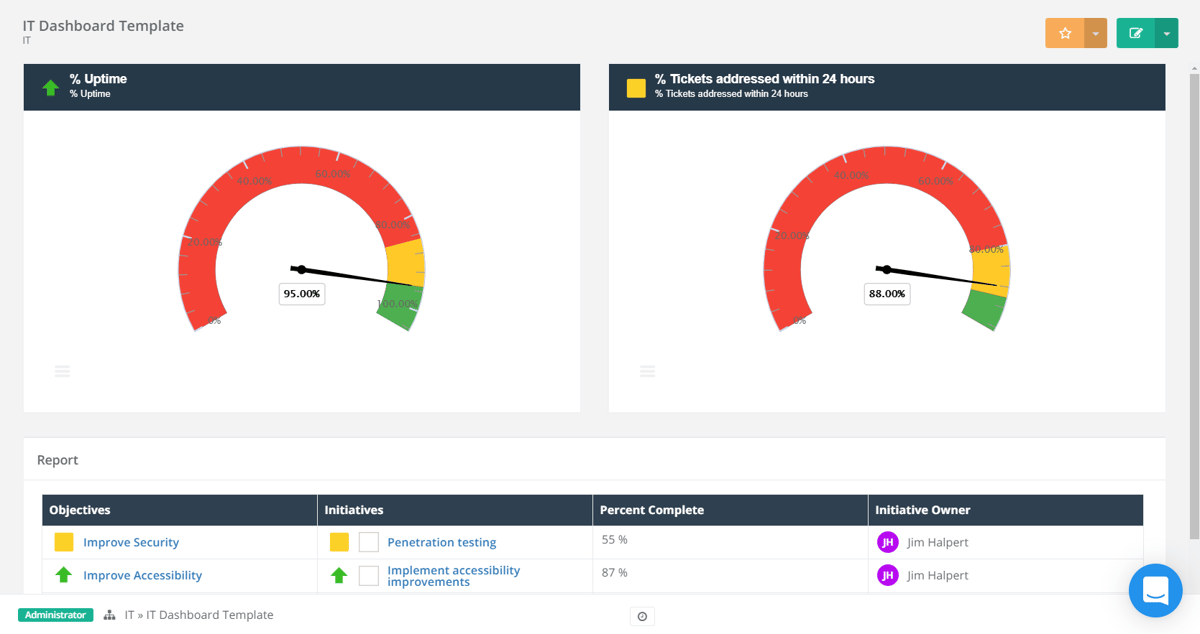Open the dropdown next to the edit button
Screen dimensions: 1200x634
pyautogui.click(x=1167, y=33)
